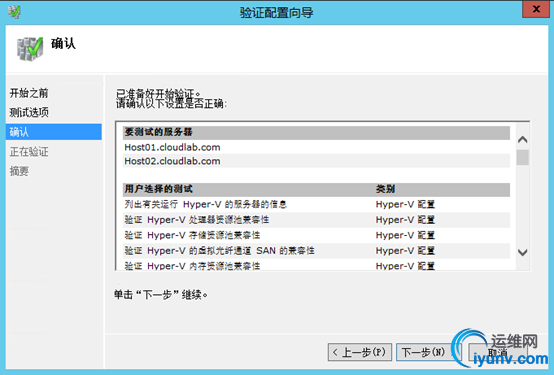554x375 pixels.
Task: Go to the 测试选项 step
Action: point(29,112)
